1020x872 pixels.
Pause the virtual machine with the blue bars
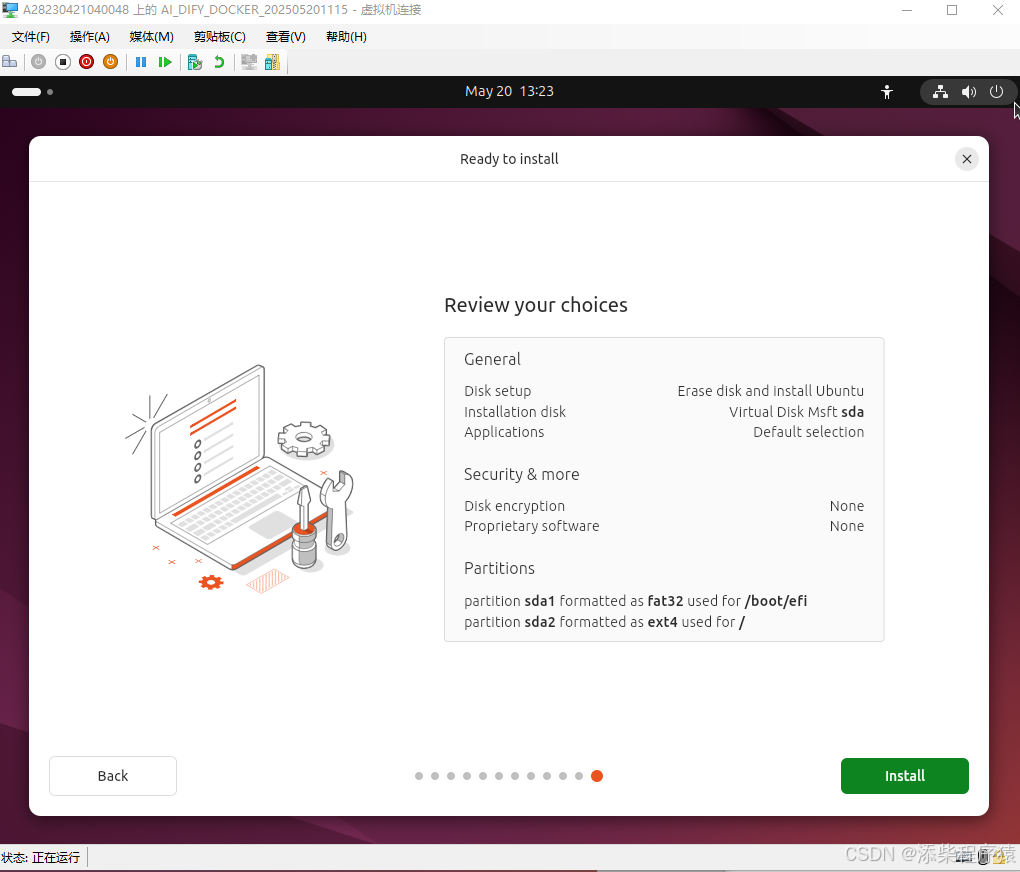coord(141,62)
